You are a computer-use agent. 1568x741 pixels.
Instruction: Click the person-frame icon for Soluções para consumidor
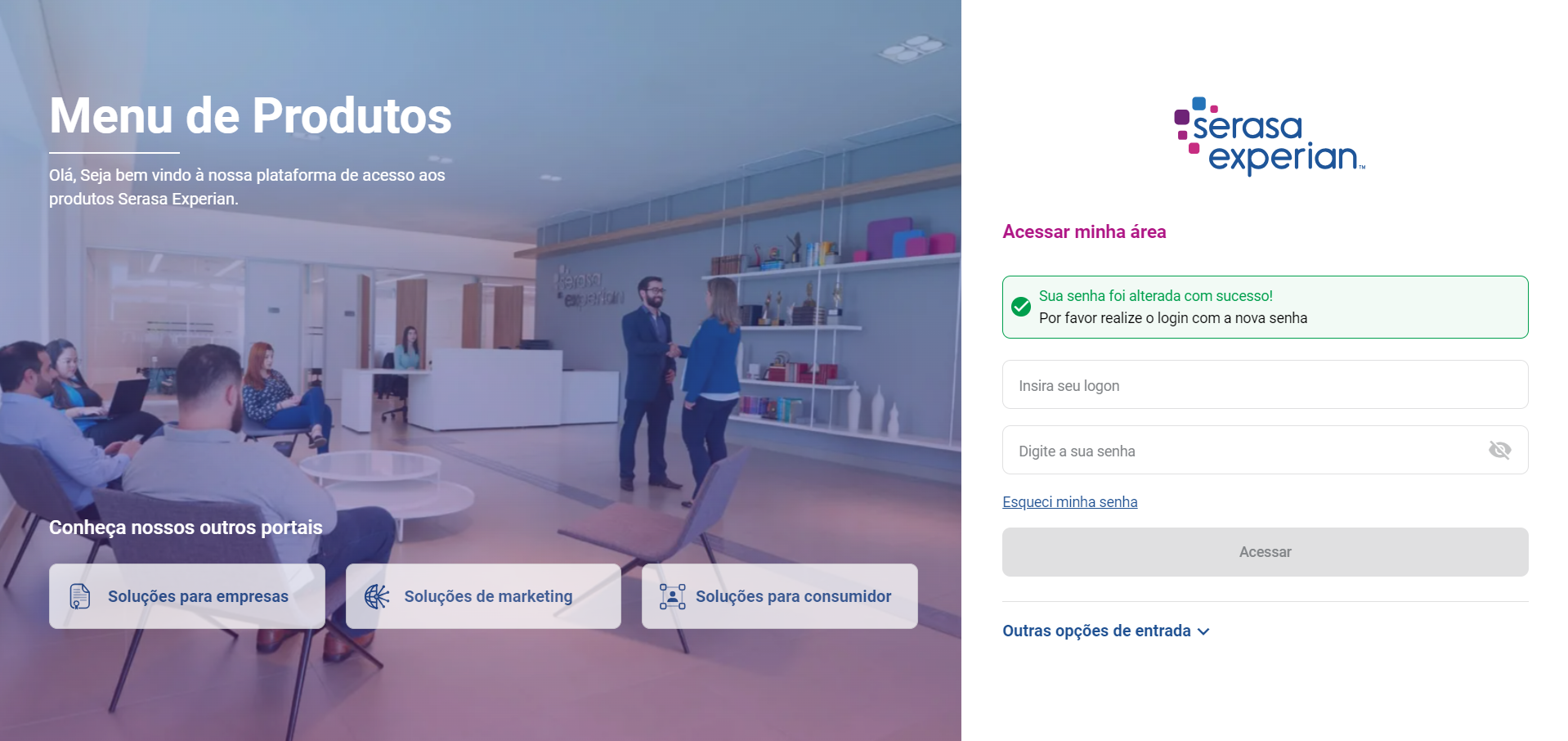tap(673, 596)
